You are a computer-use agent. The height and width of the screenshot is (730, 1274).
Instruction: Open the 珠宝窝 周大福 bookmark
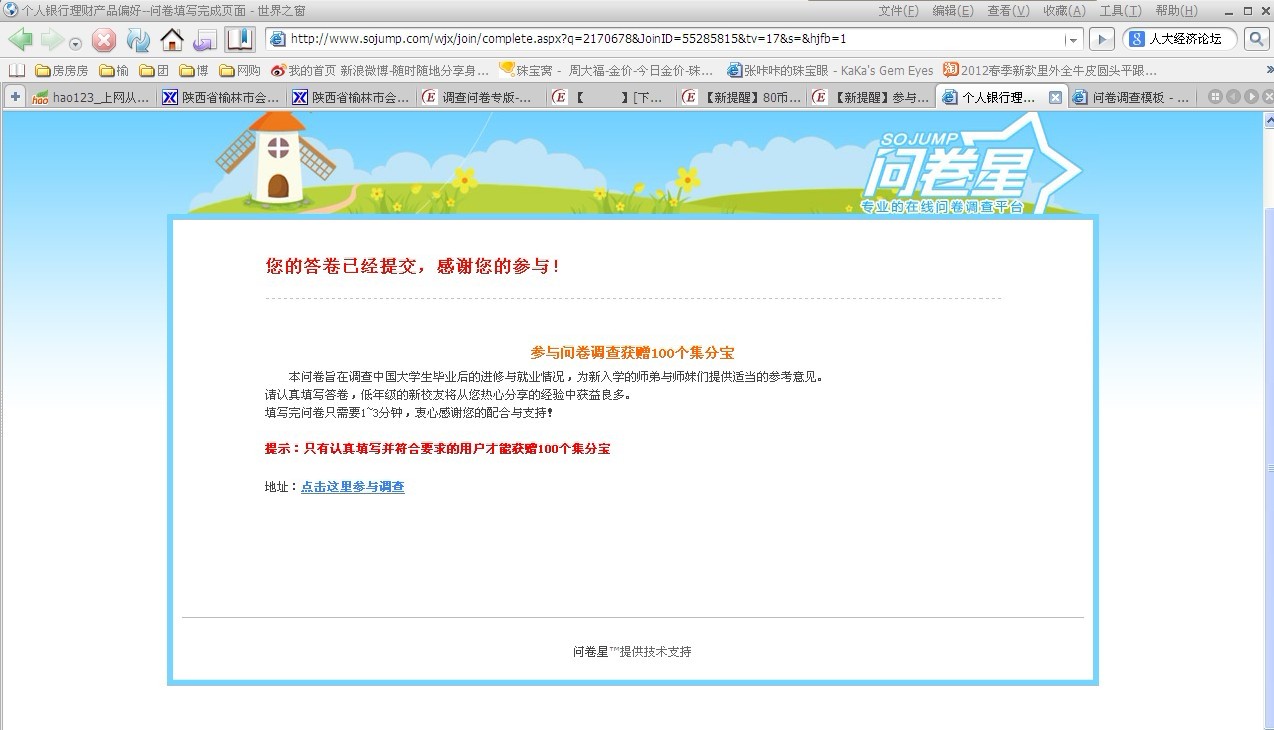607,71
